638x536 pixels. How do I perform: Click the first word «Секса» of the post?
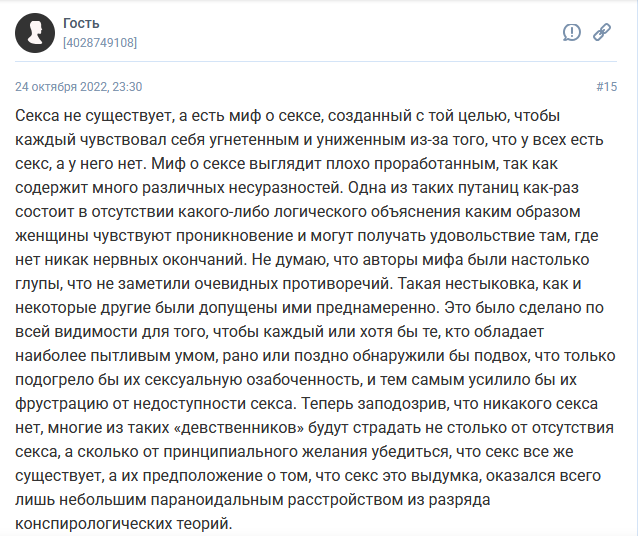(38, 114)
